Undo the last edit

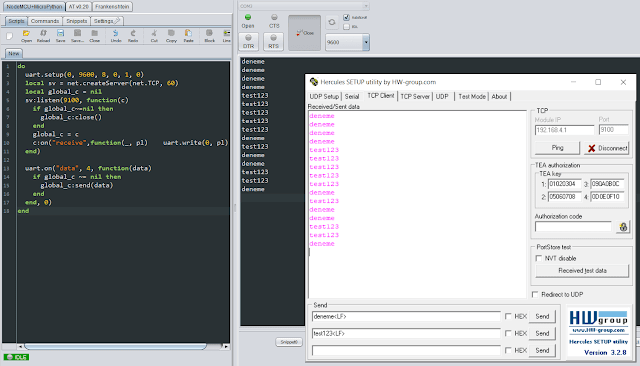point(116,36)
